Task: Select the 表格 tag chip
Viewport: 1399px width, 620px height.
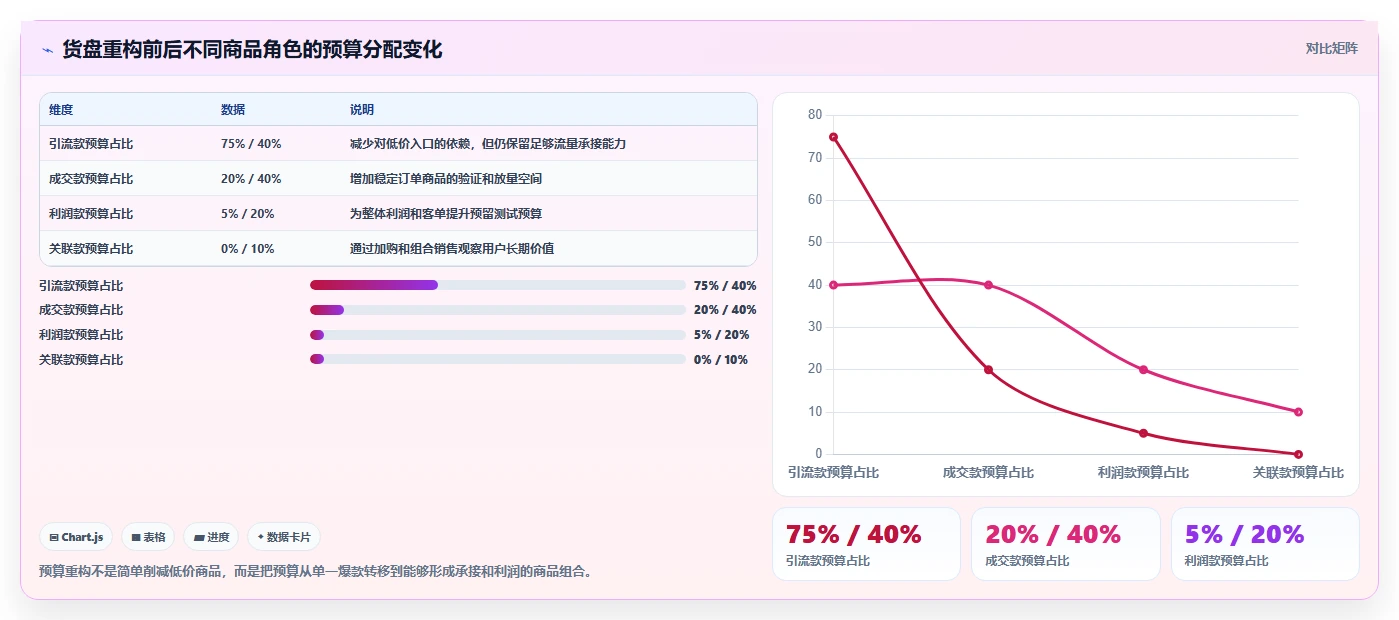Action: click(148, 537)
